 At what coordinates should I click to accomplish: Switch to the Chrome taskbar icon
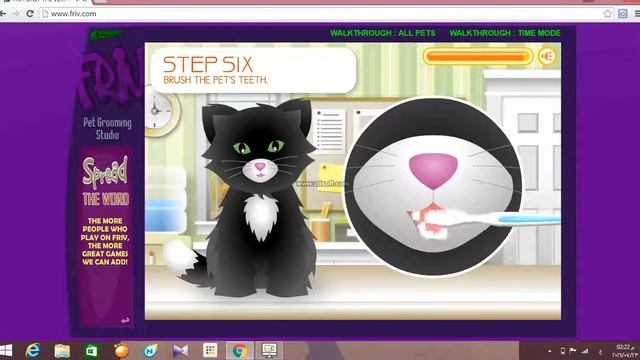240,351
